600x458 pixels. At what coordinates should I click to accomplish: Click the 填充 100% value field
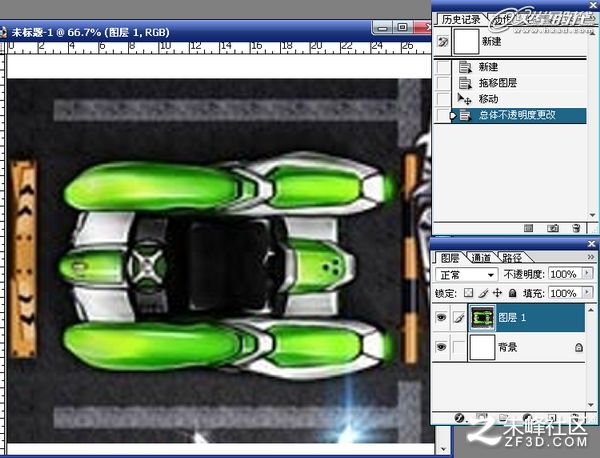(565, 293)
